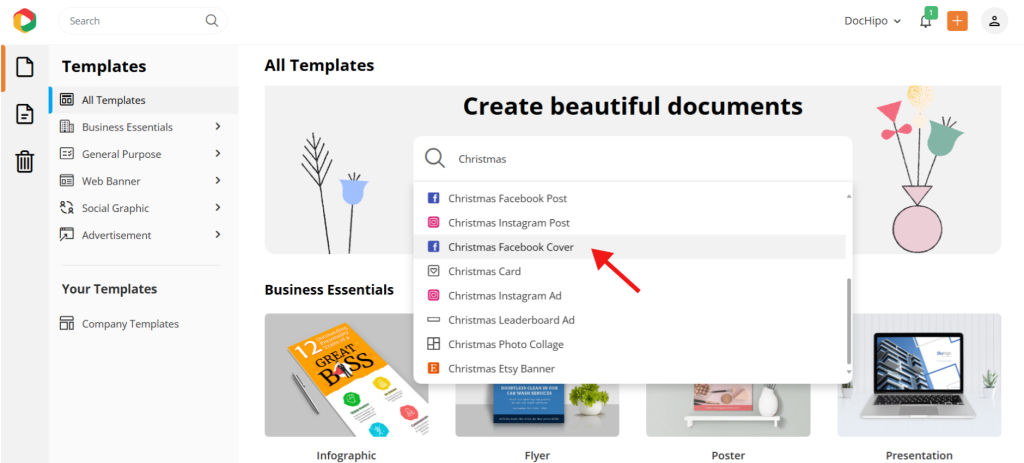Open the Flyer template thumbnail

[x=537, y=408]
